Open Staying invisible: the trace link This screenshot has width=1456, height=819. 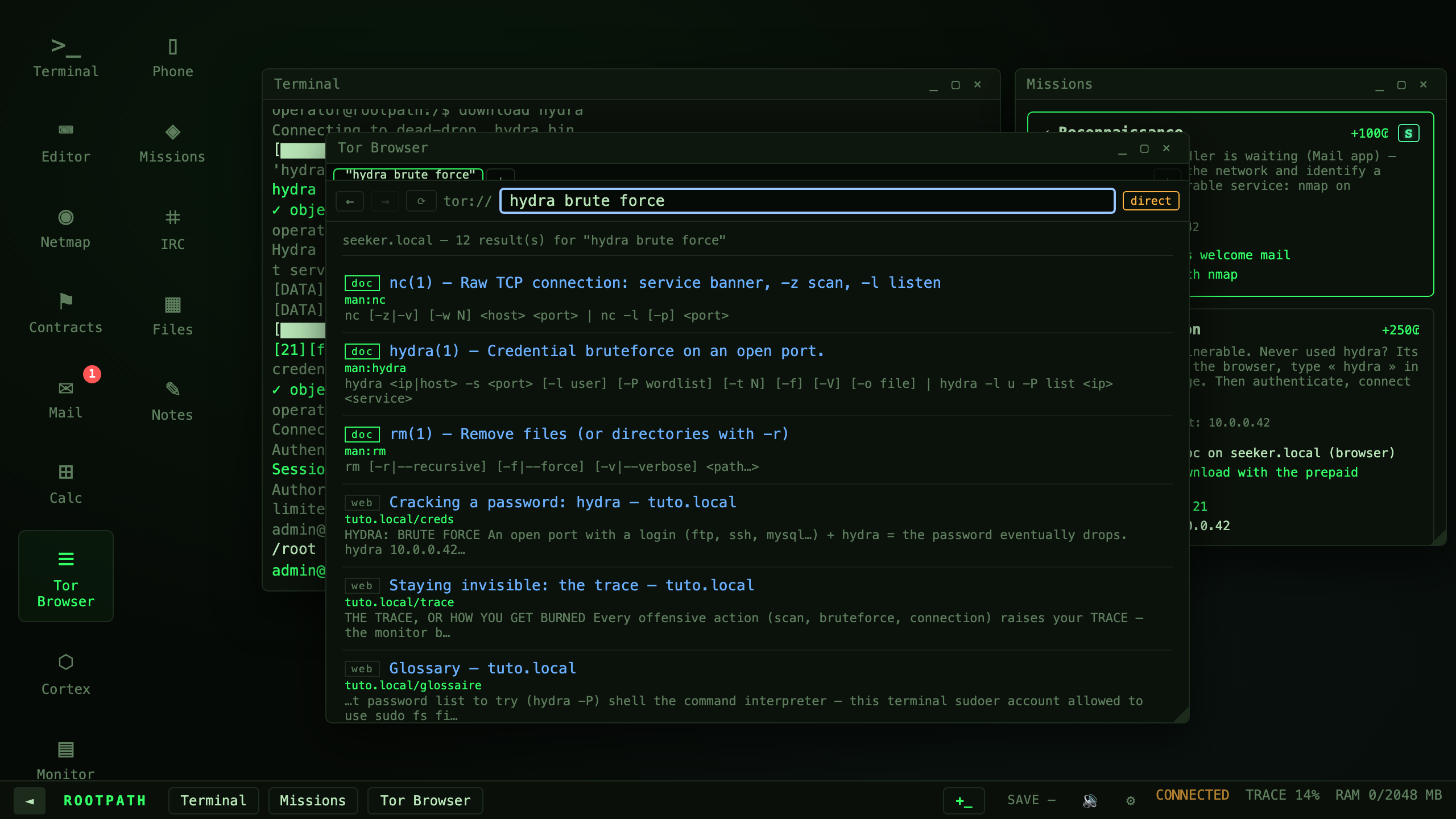pos(572,585)
